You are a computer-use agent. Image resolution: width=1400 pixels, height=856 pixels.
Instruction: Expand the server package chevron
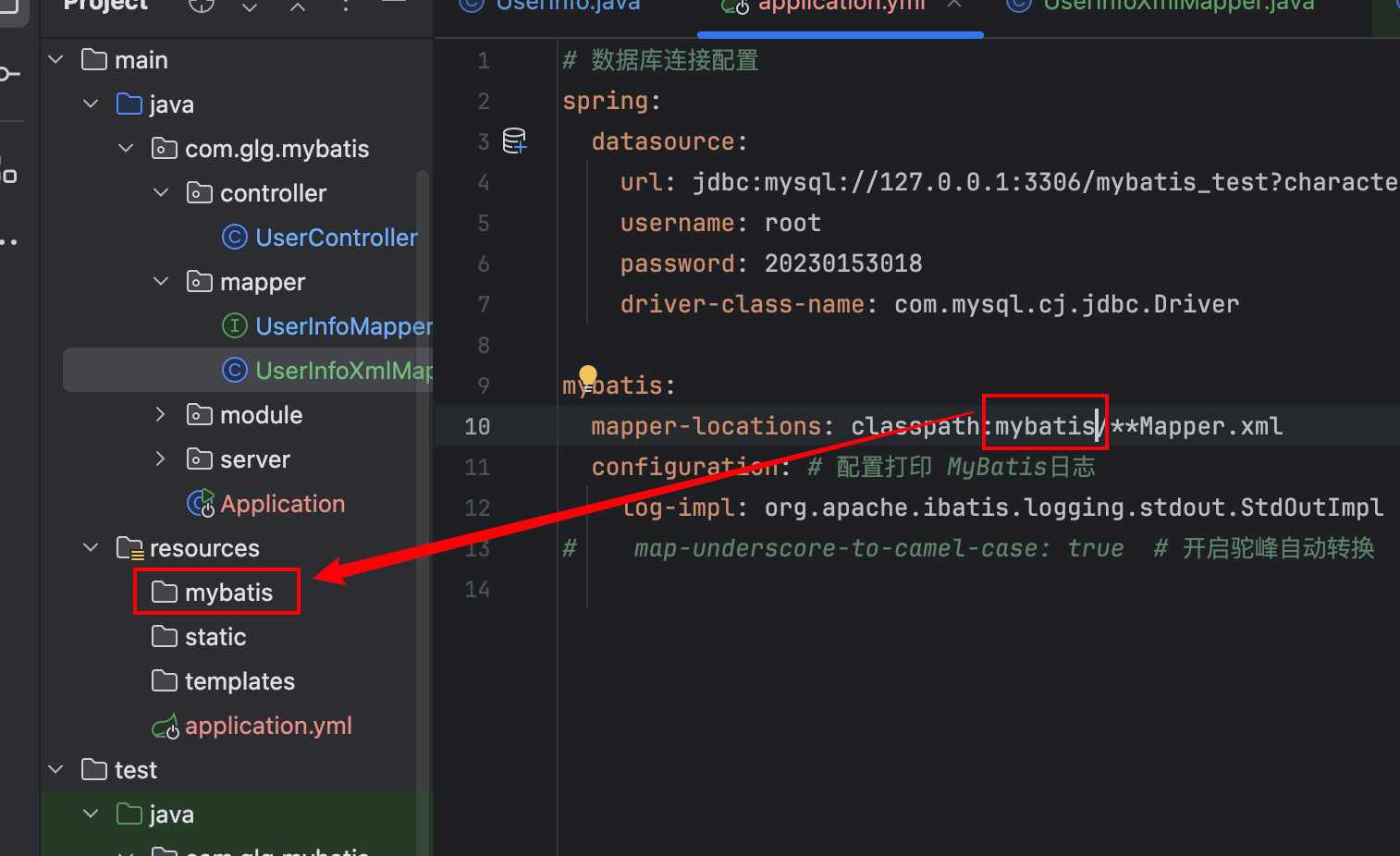coord(161,459)
